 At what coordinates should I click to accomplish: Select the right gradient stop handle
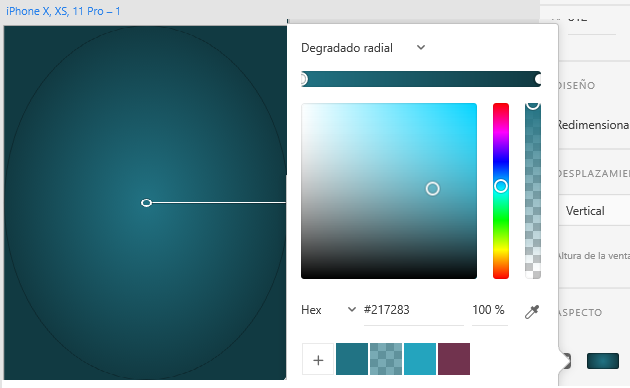(538, 79)
